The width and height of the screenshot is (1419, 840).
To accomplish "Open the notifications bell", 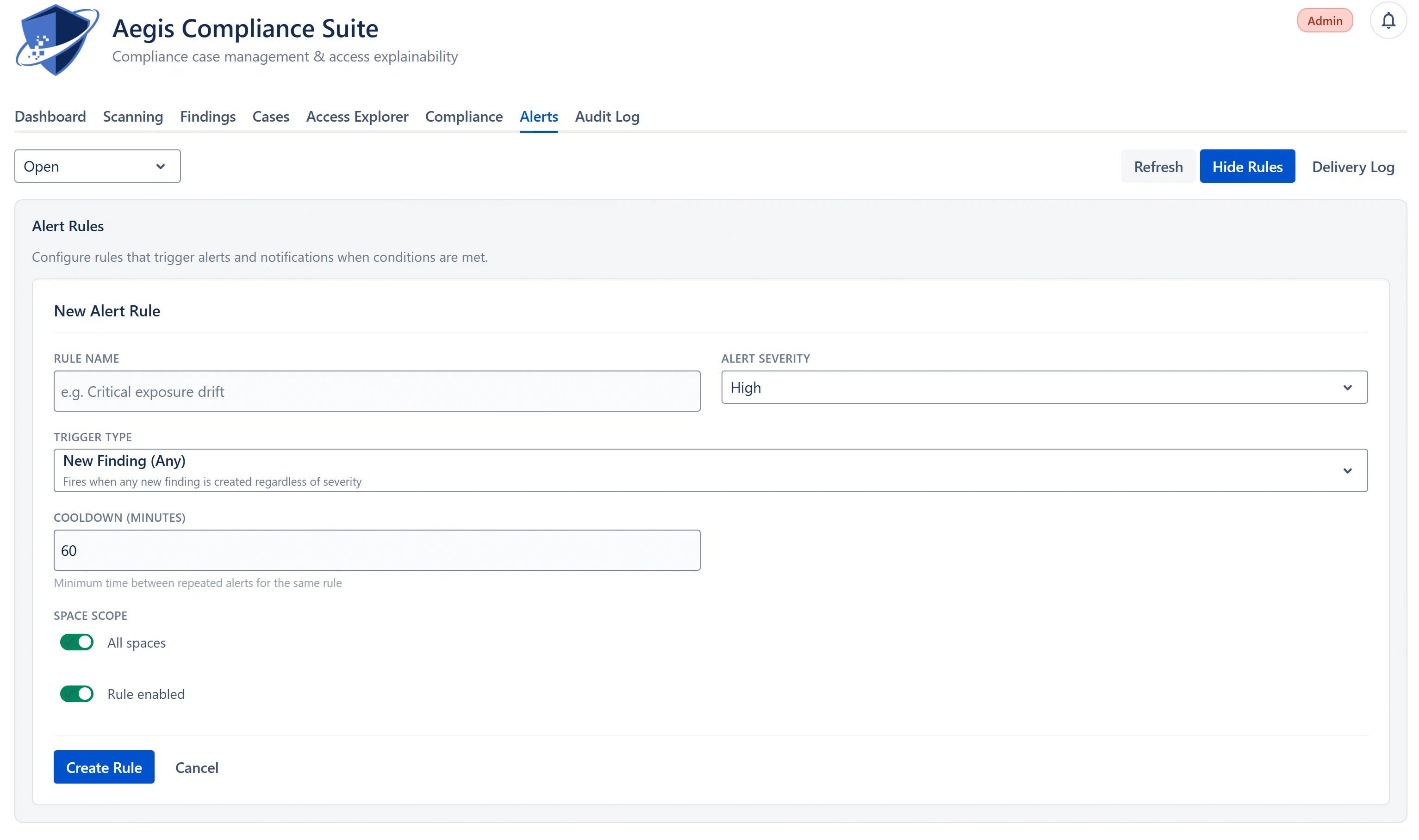I will pos(1388,21).
